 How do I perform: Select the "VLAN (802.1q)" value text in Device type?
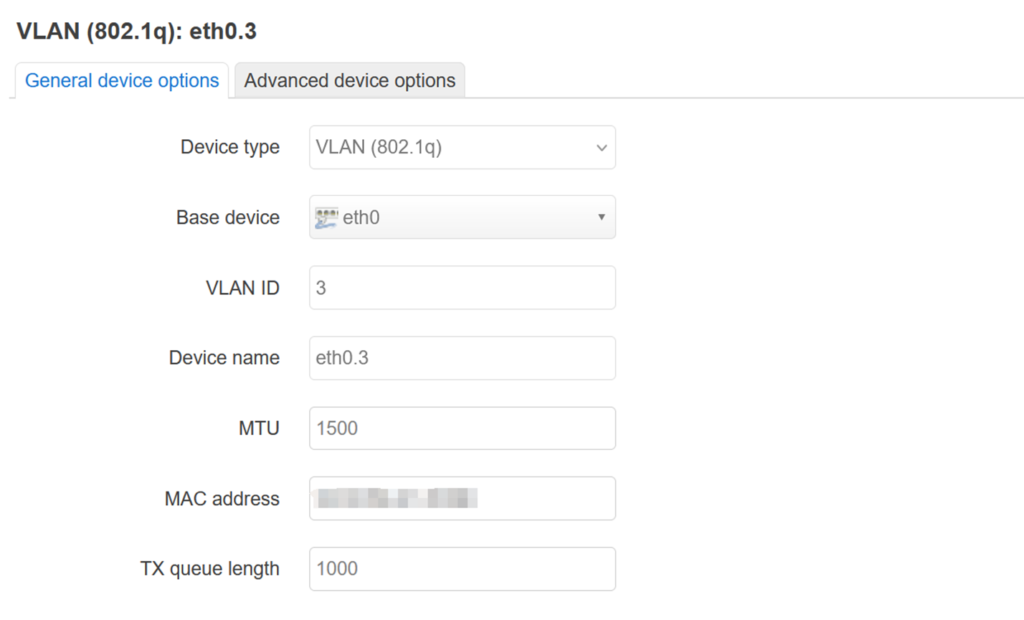pos(379,148)
